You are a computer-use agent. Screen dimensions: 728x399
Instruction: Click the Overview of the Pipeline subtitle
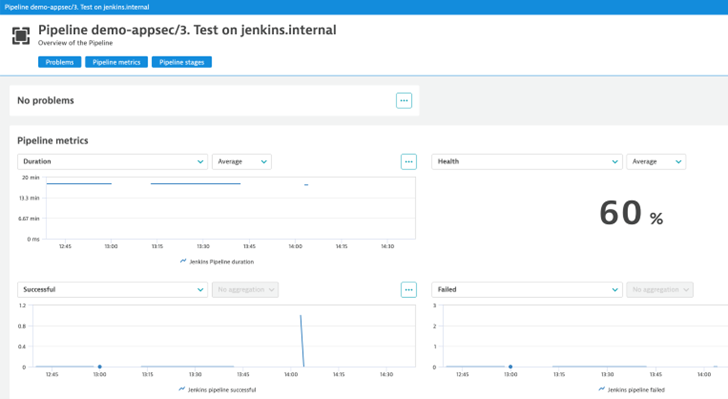(75, 43)
